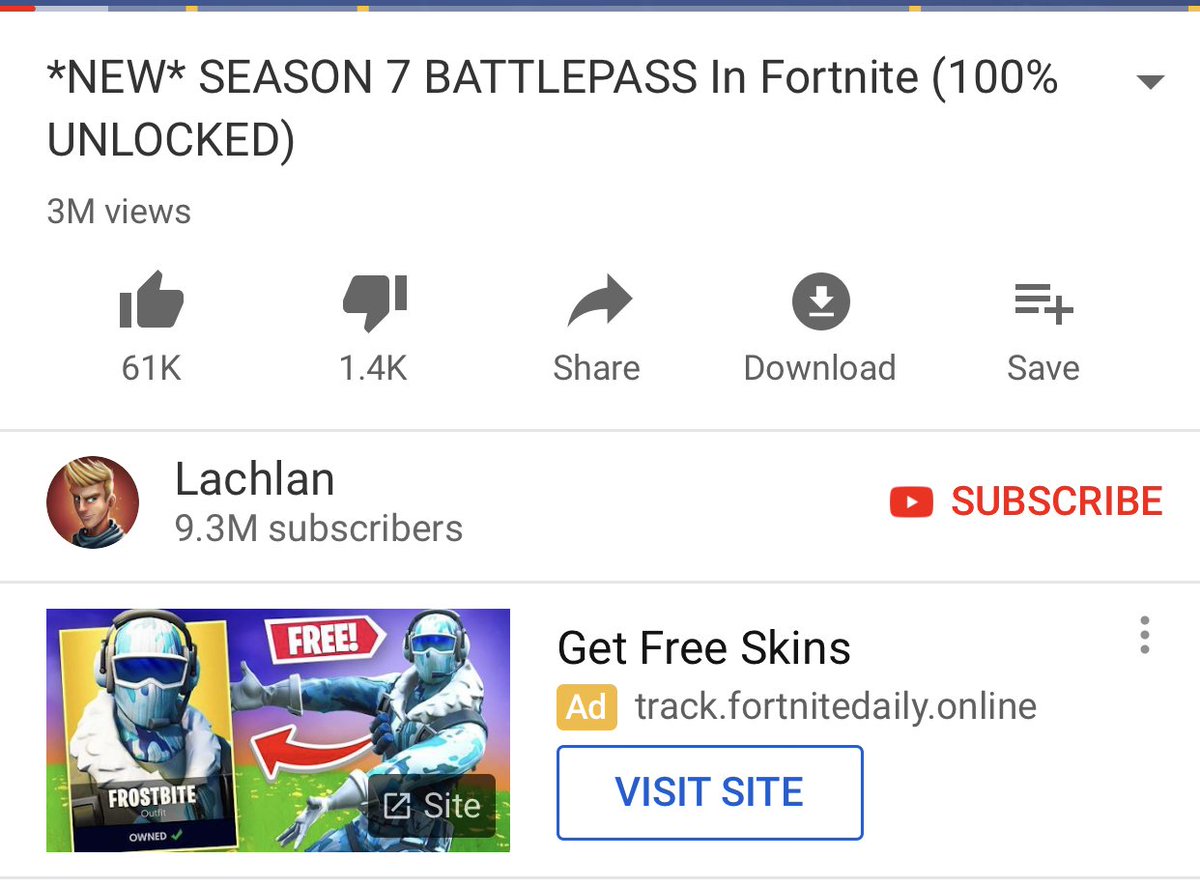Click the red YouTube play logo
Image resolution: width=1200 pixels, height=887 pixels.
coord(911,501)
